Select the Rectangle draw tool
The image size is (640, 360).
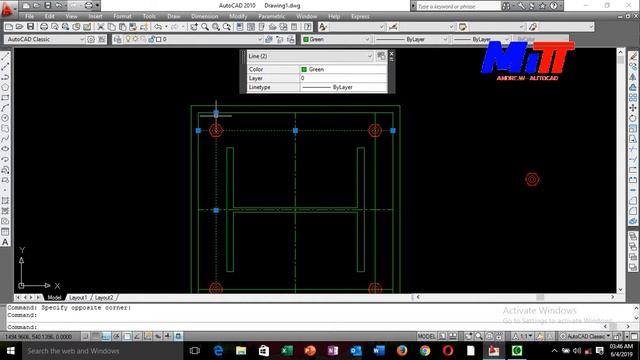pyautogui.click(x=5, y=98)
